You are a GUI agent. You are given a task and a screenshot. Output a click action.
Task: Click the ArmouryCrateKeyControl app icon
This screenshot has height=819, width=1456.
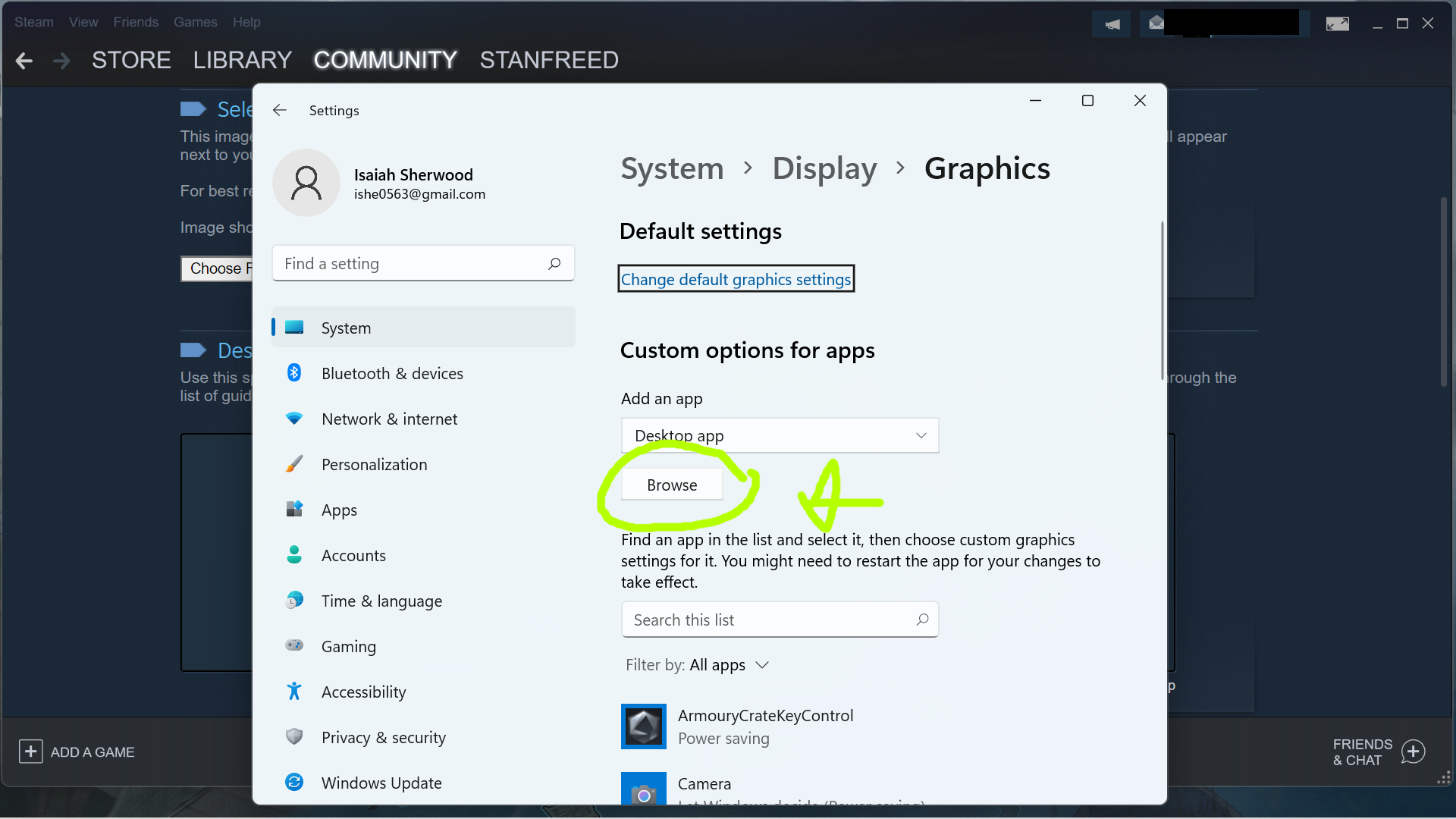pyautogui.click(x=643, y=726)
